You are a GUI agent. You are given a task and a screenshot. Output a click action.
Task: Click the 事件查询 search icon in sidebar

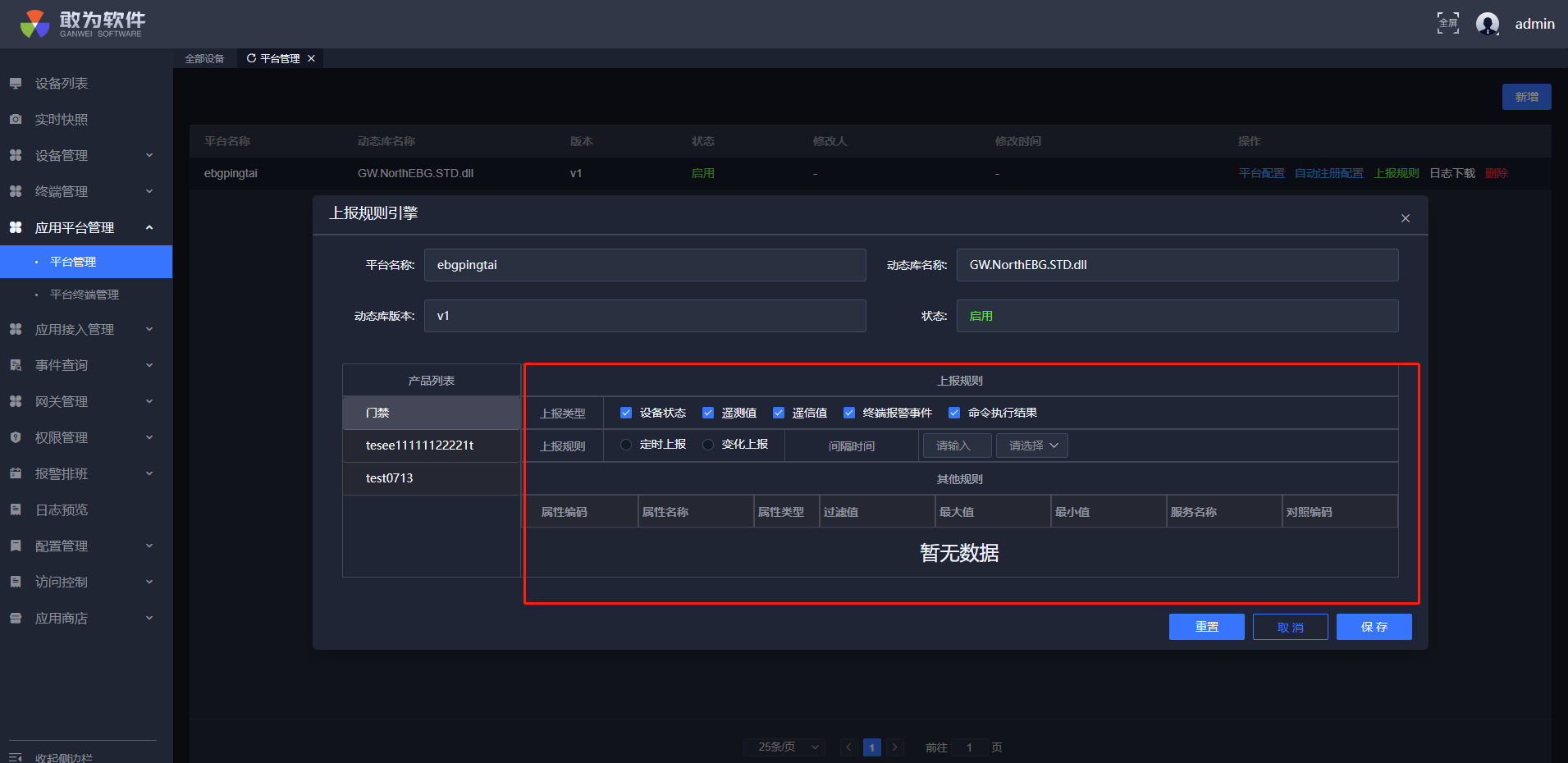click(16, 366)
